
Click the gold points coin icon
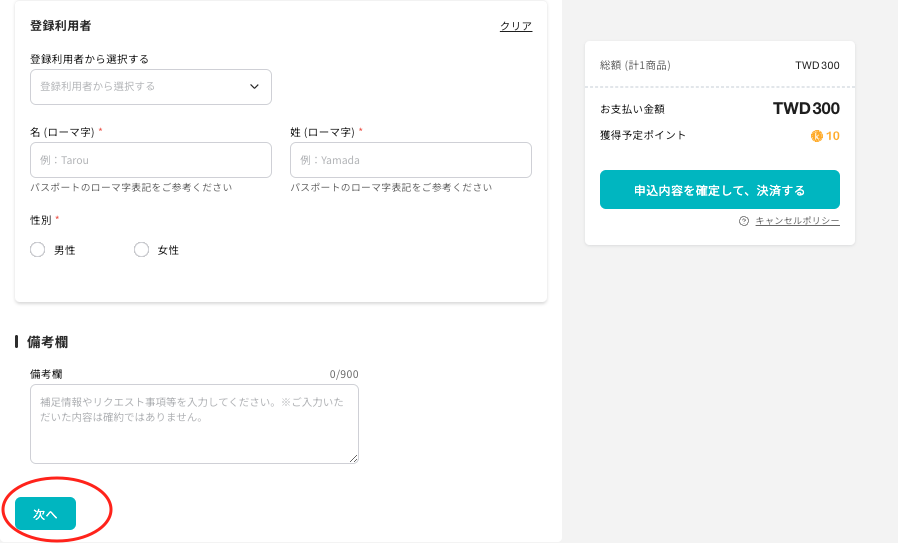(x=817, y=136)
